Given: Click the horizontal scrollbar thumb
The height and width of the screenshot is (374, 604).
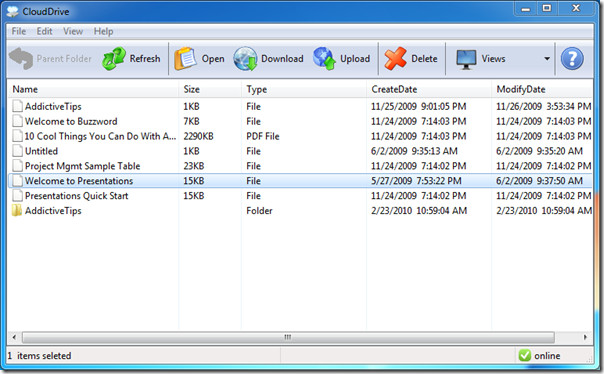Looking at the screenshot, I should coord(288,337).
